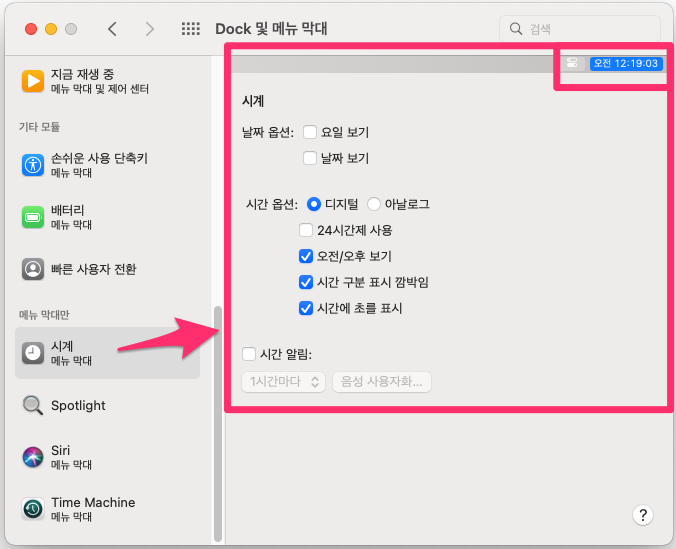Select 손쉬운 사용 단축키 sidebar item
The width and height of the screenshot is (676, 549).
107,165
